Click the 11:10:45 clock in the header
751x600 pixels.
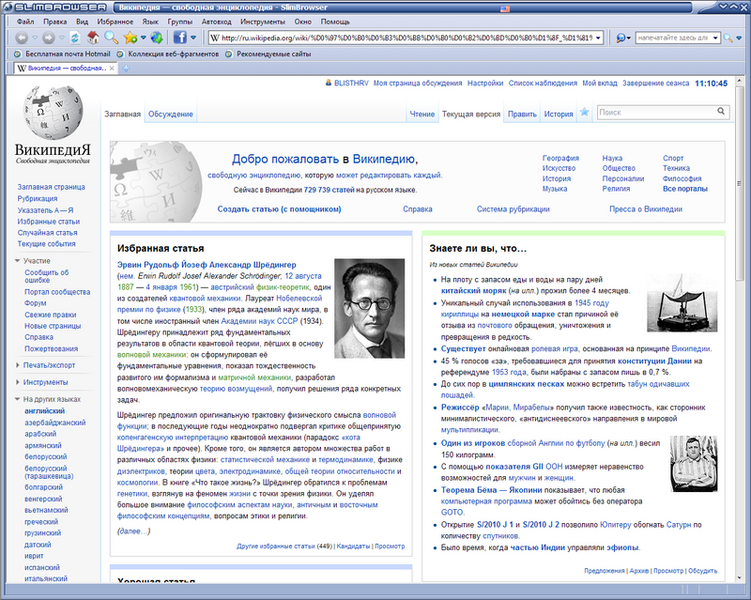[711, 83]
